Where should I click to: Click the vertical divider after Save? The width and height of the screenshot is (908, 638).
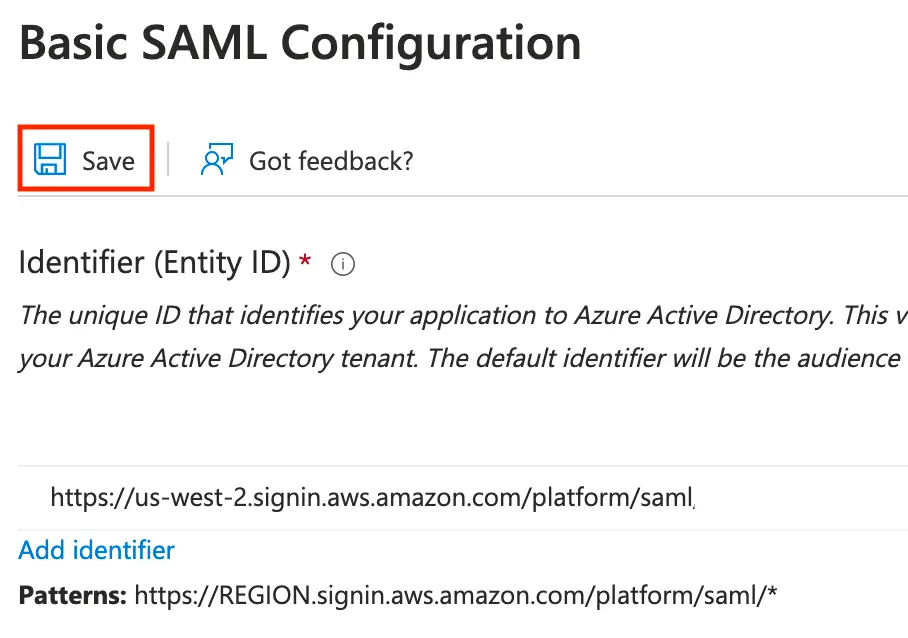168,160
